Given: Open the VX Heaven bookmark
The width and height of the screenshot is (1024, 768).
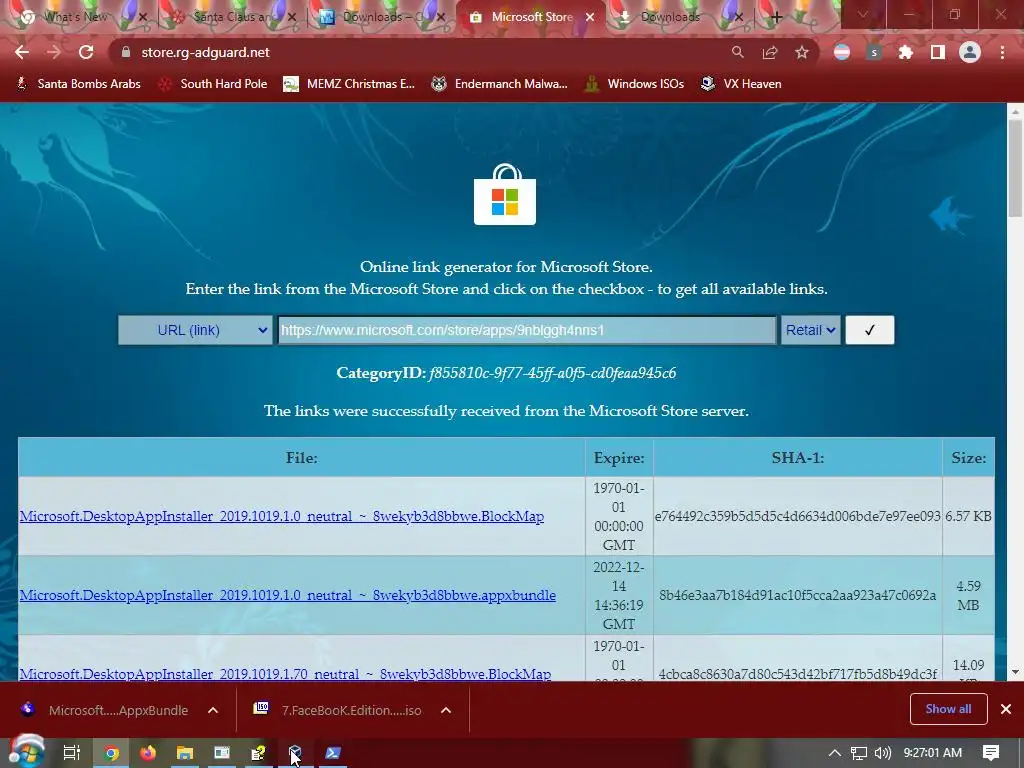Looking at the screenshot, I should tap(741, 84).
